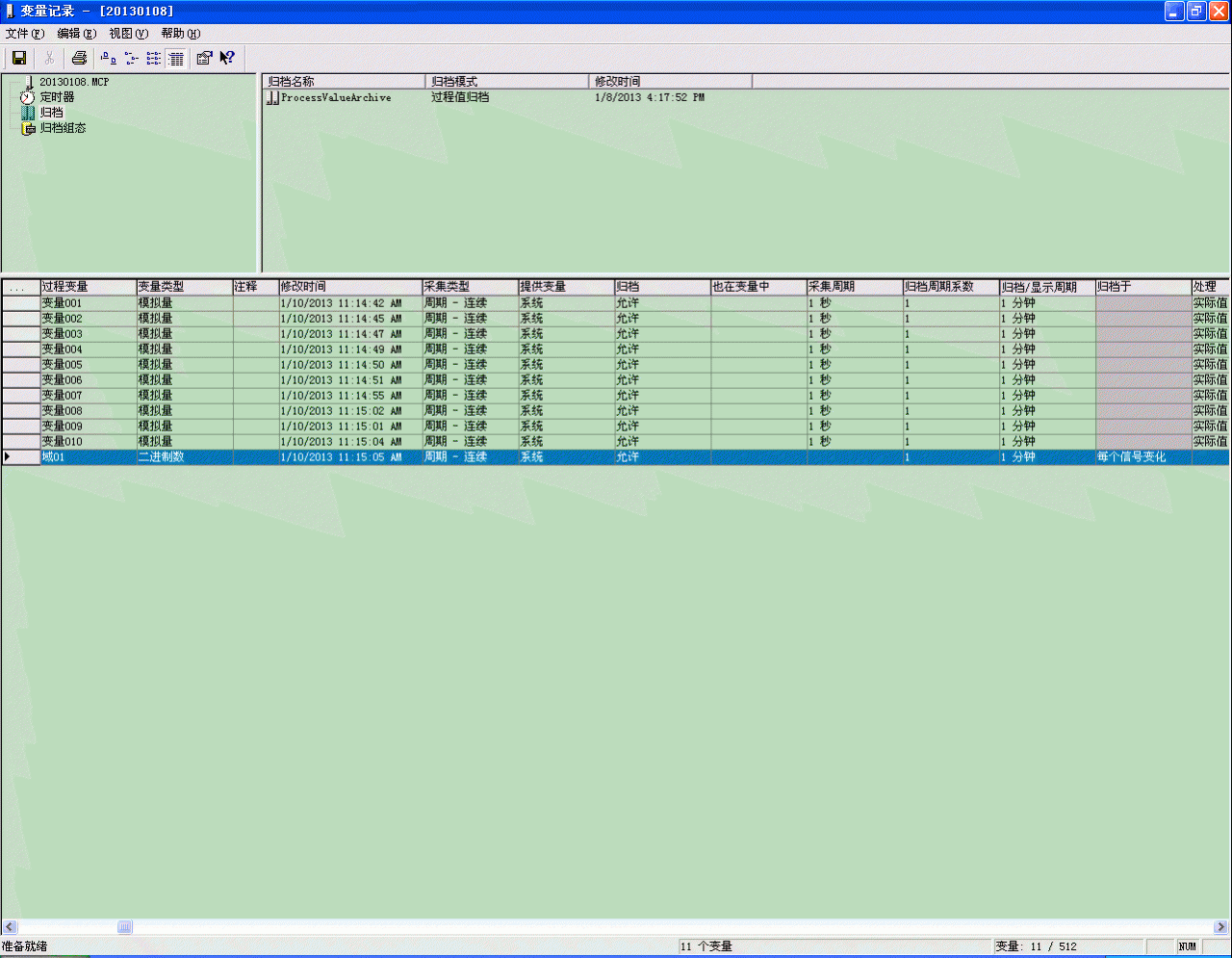Viewport: 1232px width, 958px height.
Task: Select the 变量001 row
Action: (615, 302)
